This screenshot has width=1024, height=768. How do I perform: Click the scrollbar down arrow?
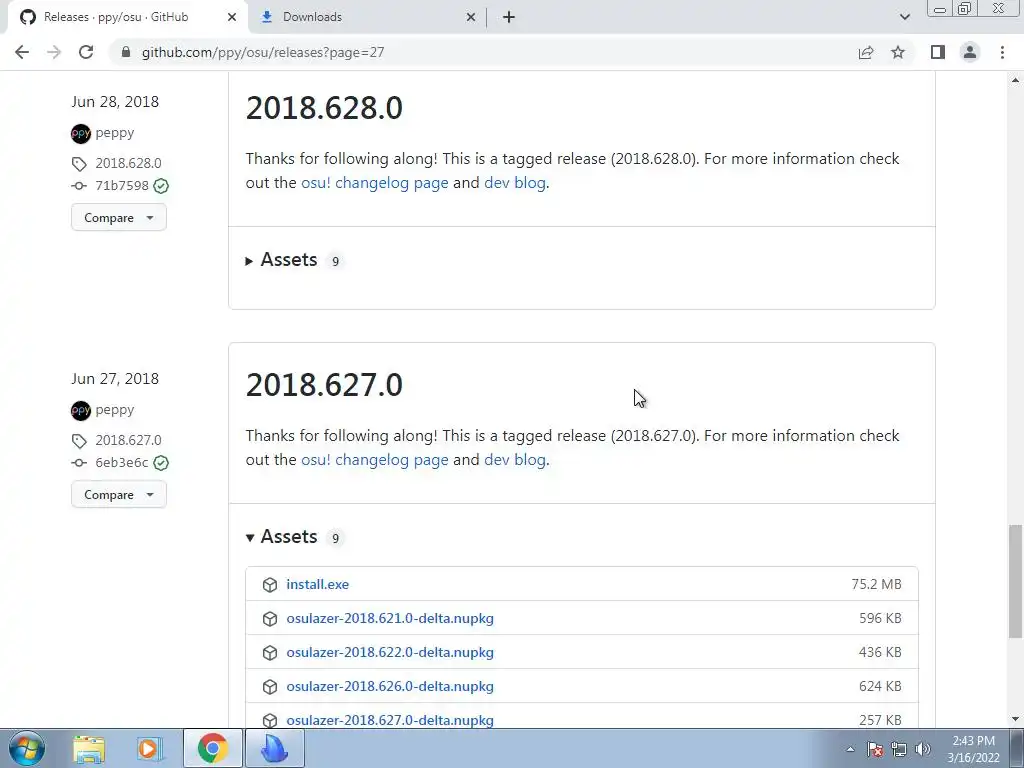click(x=1015, y=719)
